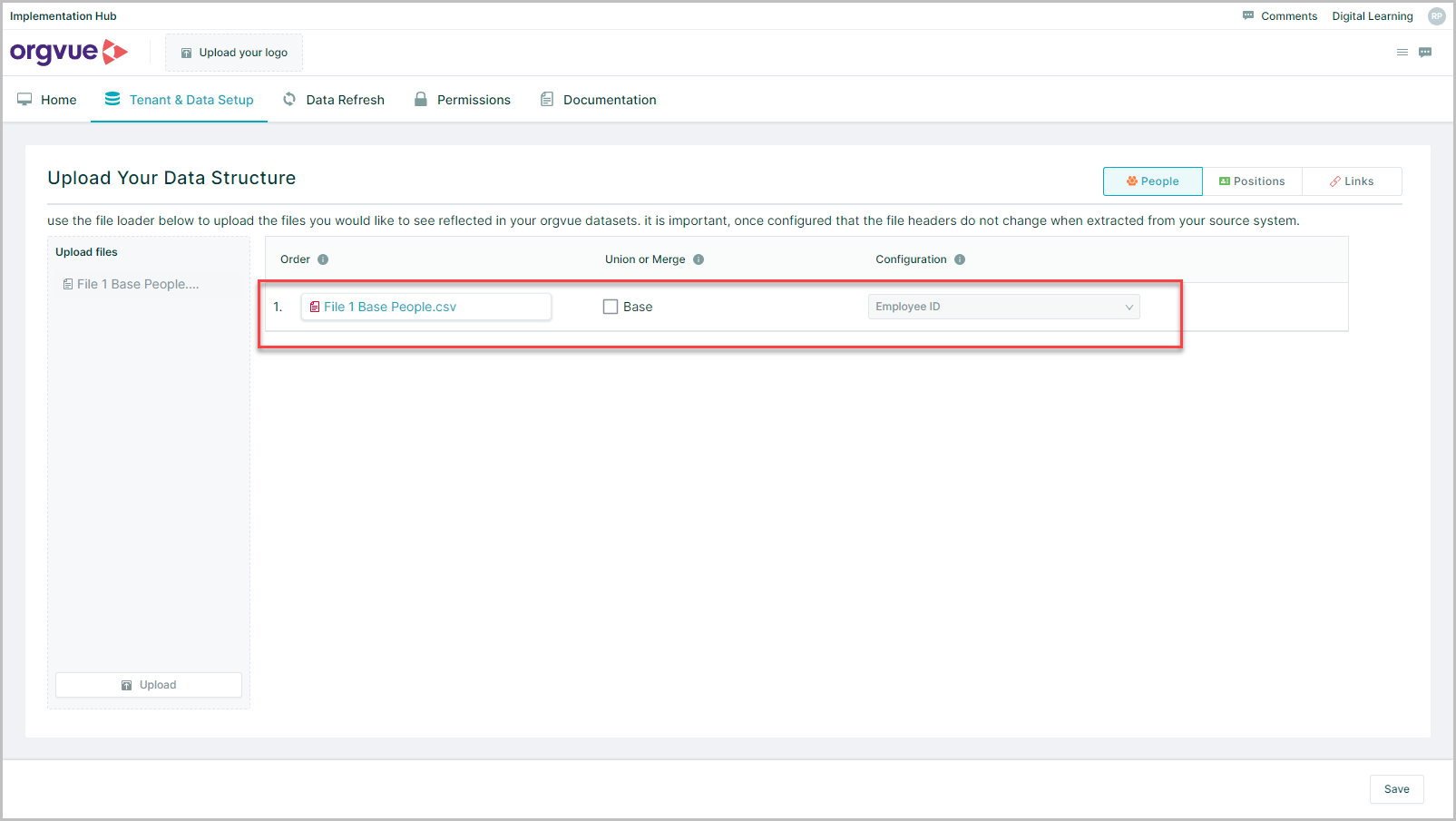
Task: Click the chat bubble icon below avatar
Action: coord(1425,53)
